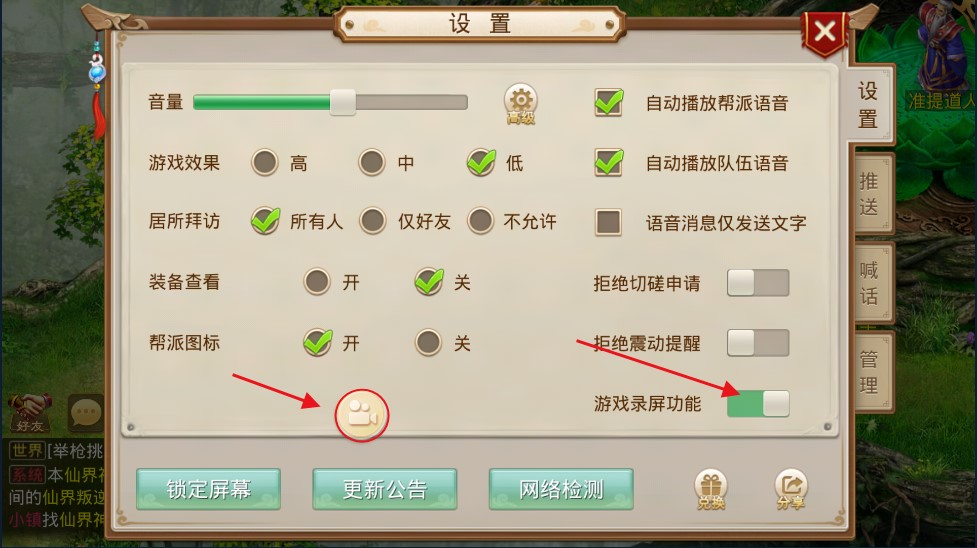The width and height of the screenshot is (977, 548).
Task: Switch to the 推送 side tab
Action: coord(870,194)
